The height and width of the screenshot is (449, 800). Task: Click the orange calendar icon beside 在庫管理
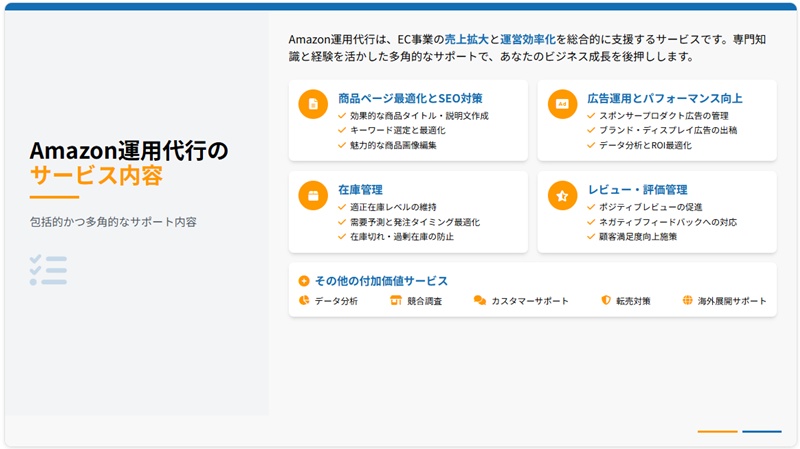313,195
